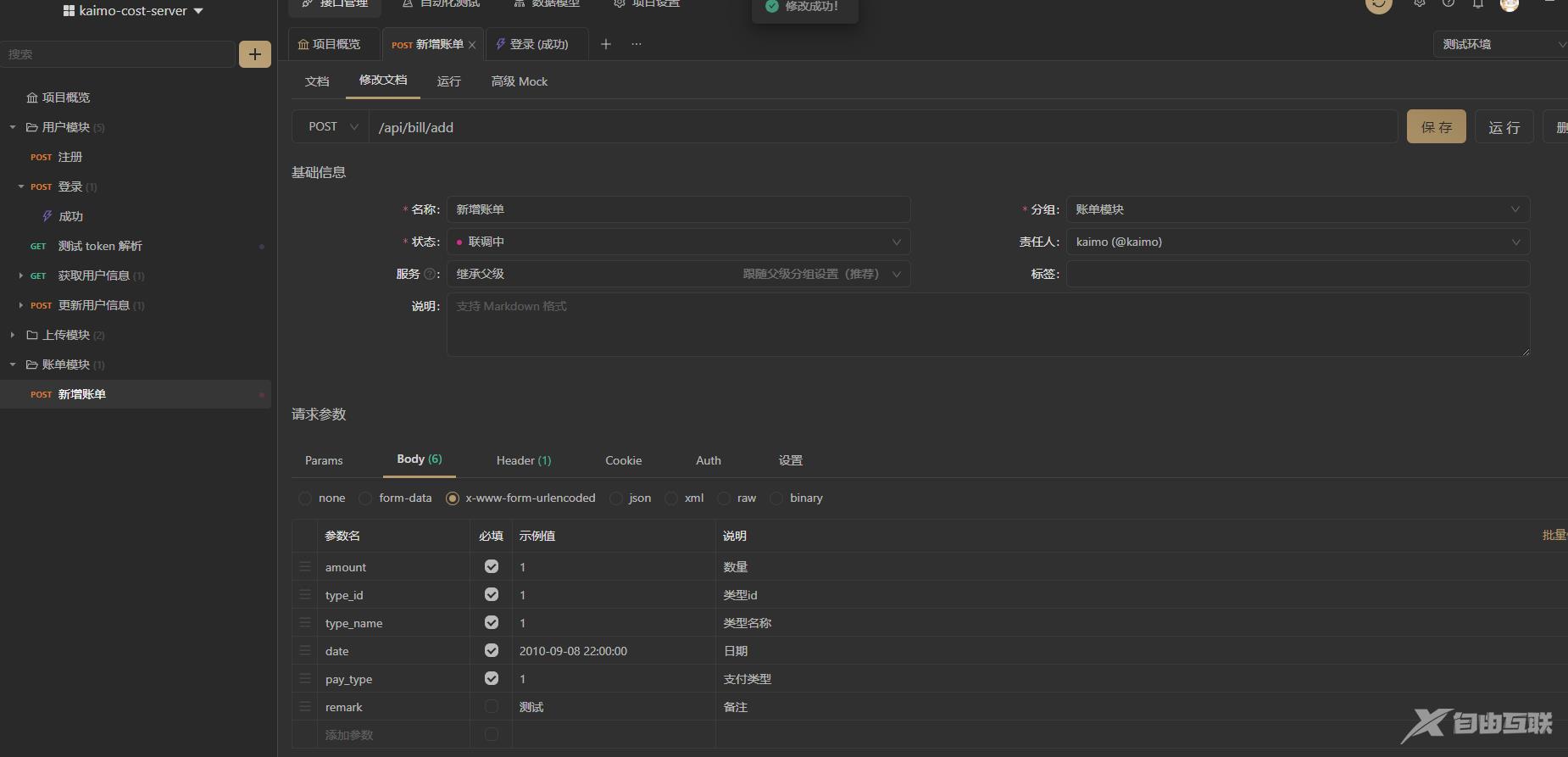Click the 上传模块 folder icon
The image size is (1568, 757).
31,335
